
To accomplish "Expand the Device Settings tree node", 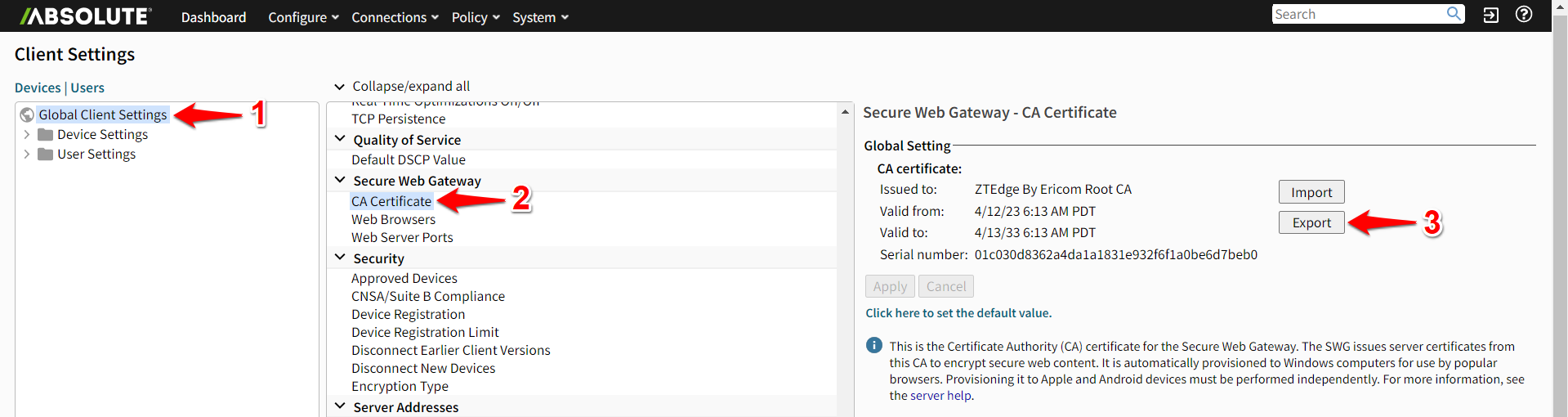I will [x=27, y=135].
